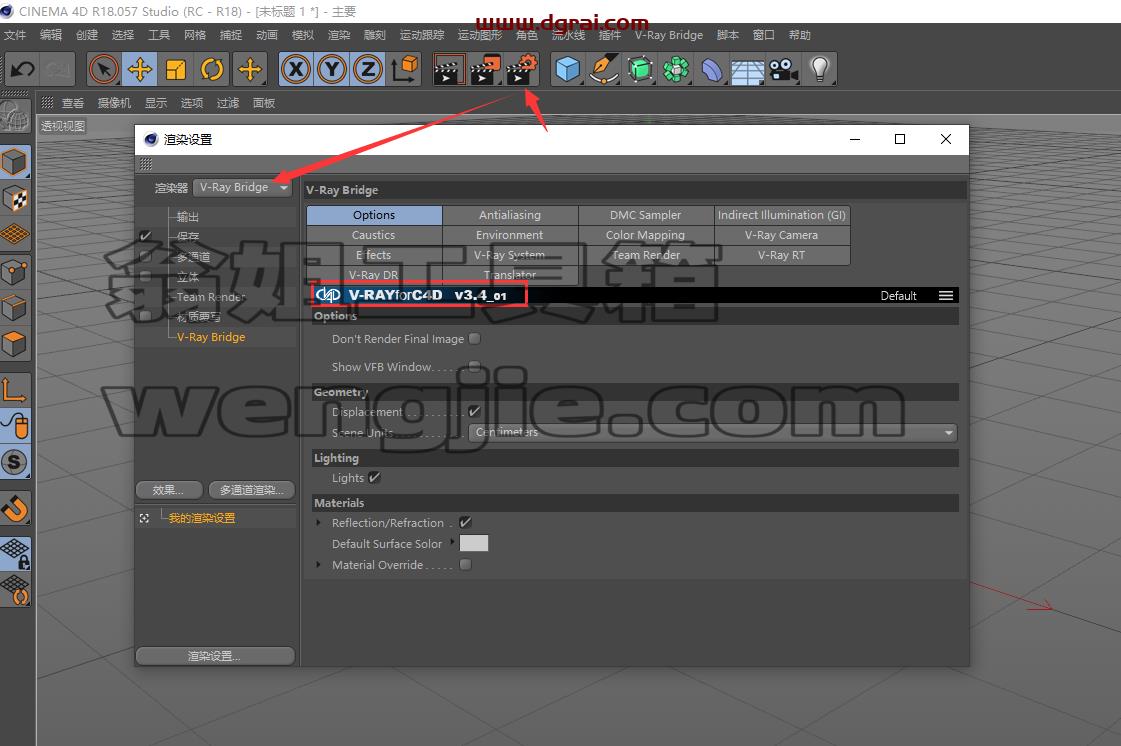Image resolution: width=1121 pixels, height=746 pixels.
Task: Add a Subdivision Surface generator
Action: click(x=640, y=69)
